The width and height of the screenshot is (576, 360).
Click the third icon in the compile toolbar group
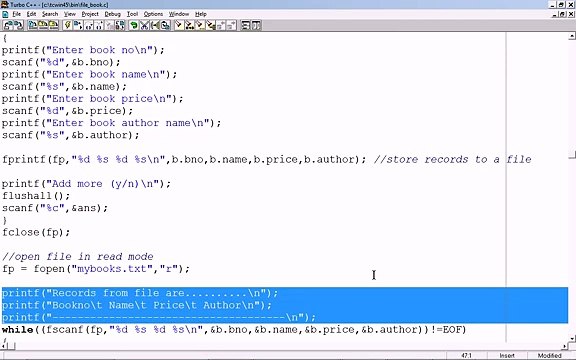(x=89, y=25)
